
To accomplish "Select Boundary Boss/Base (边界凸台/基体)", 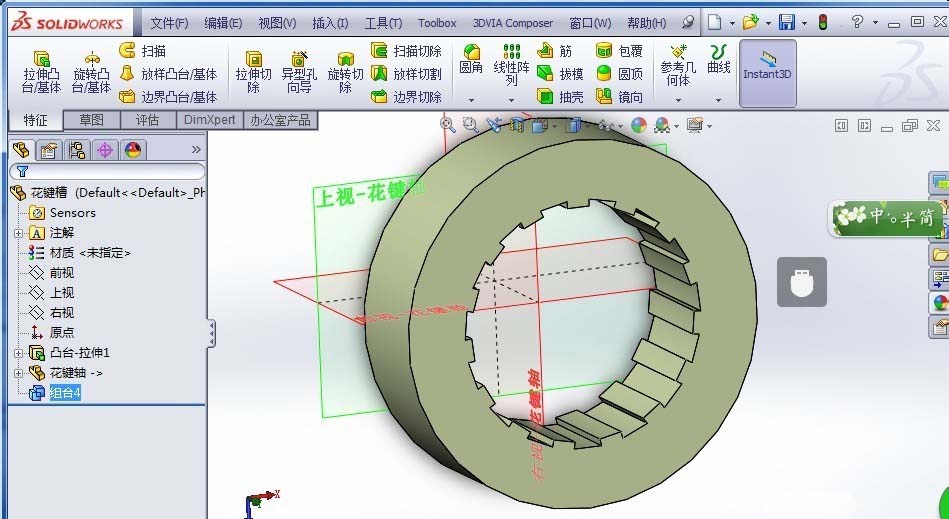I will pos(168,96).
